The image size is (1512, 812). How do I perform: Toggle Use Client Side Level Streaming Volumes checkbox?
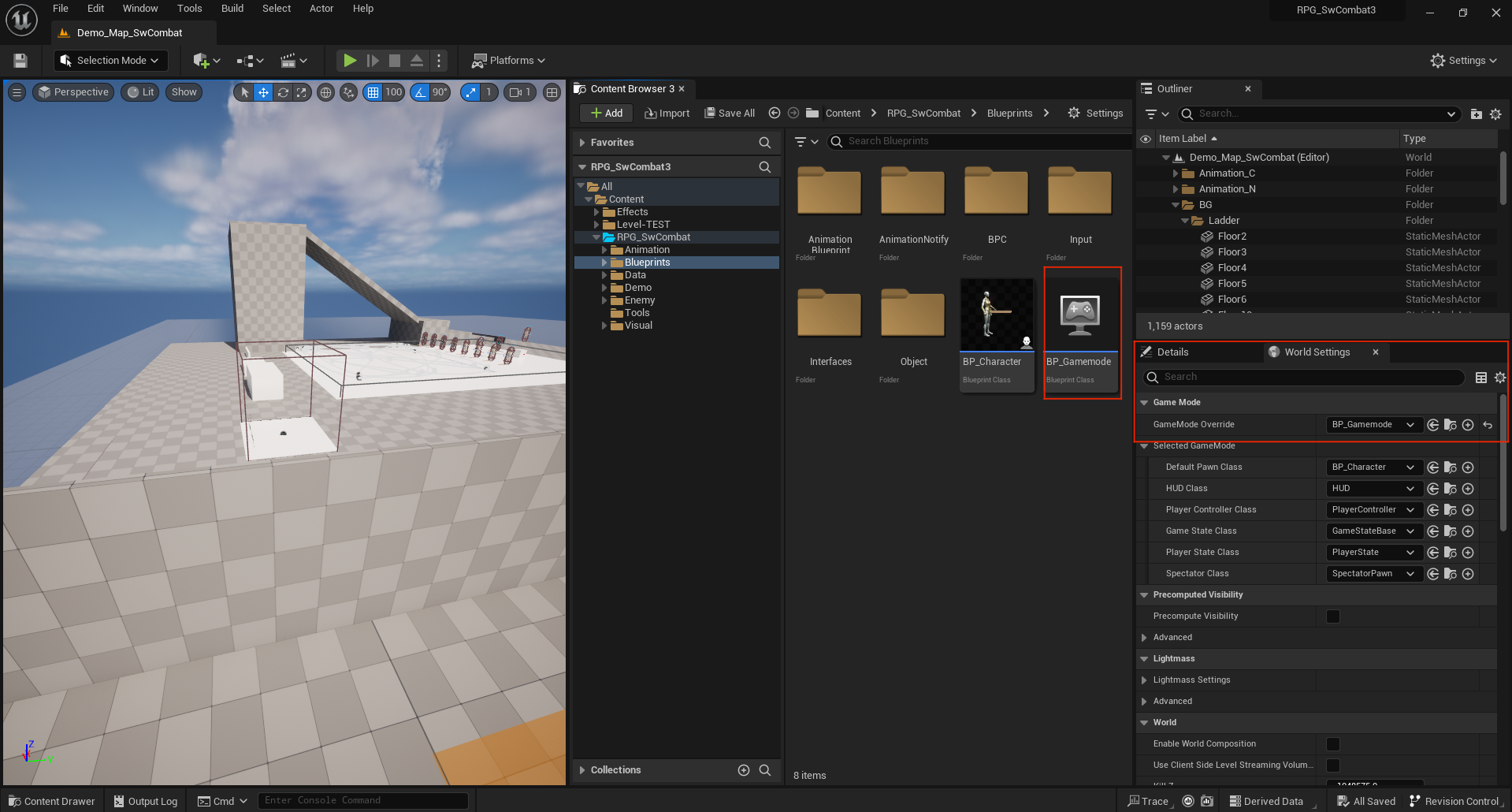tap(1333, 765)
